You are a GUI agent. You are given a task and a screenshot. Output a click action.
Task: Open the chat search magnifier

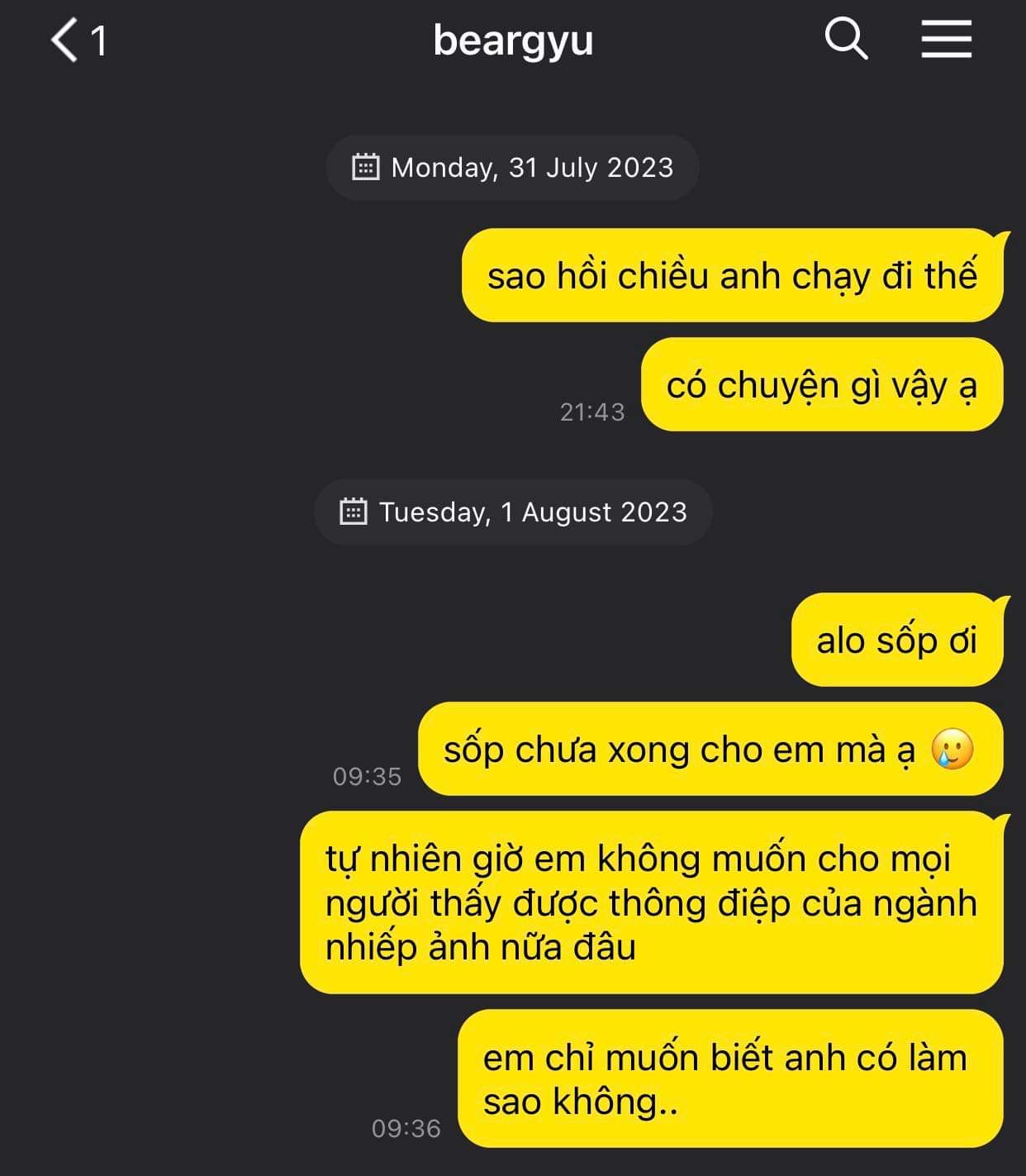tap(847, 39)
